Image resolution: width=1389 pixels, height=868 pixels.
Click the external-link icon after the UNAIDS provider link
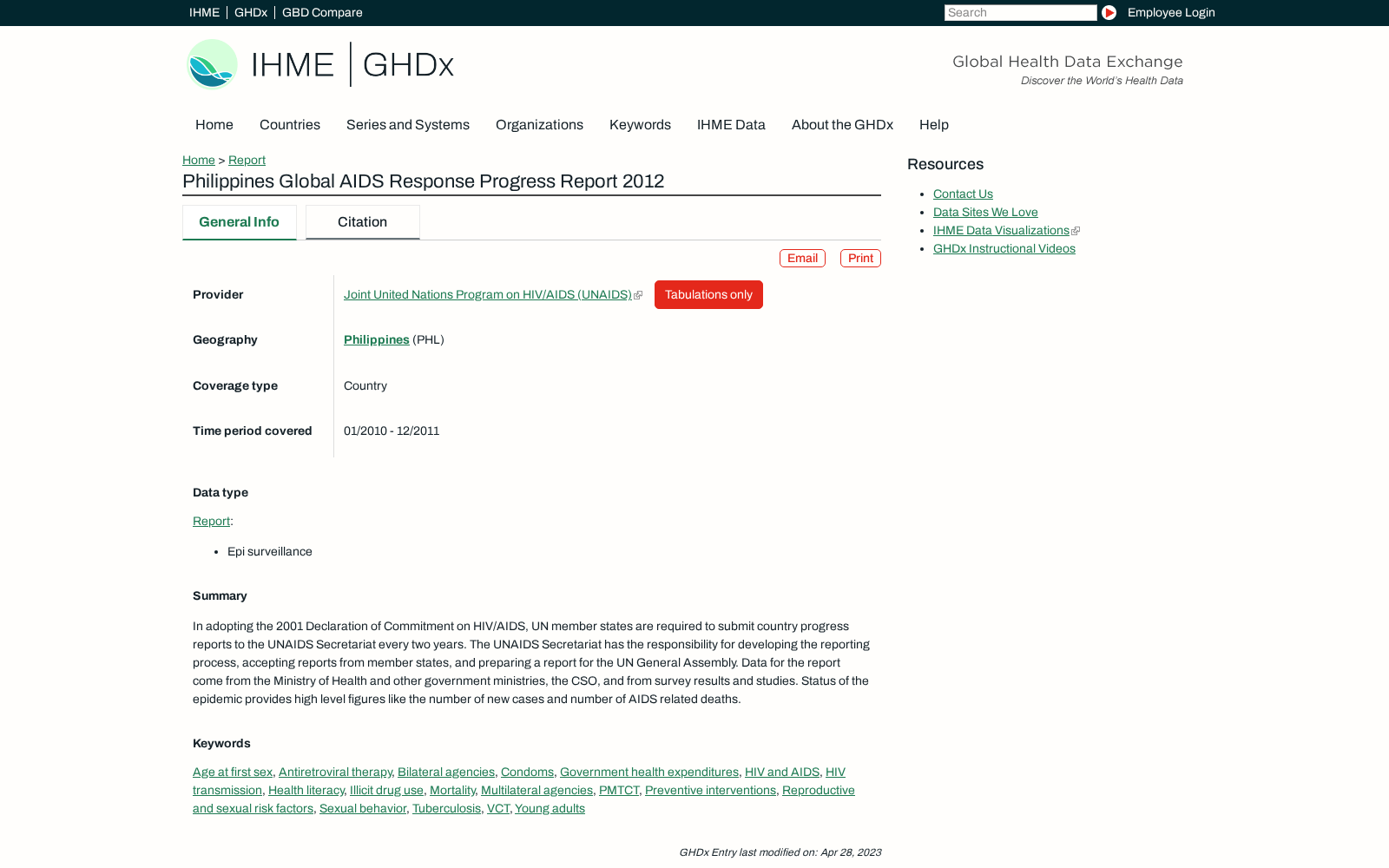tap(638, 295)
